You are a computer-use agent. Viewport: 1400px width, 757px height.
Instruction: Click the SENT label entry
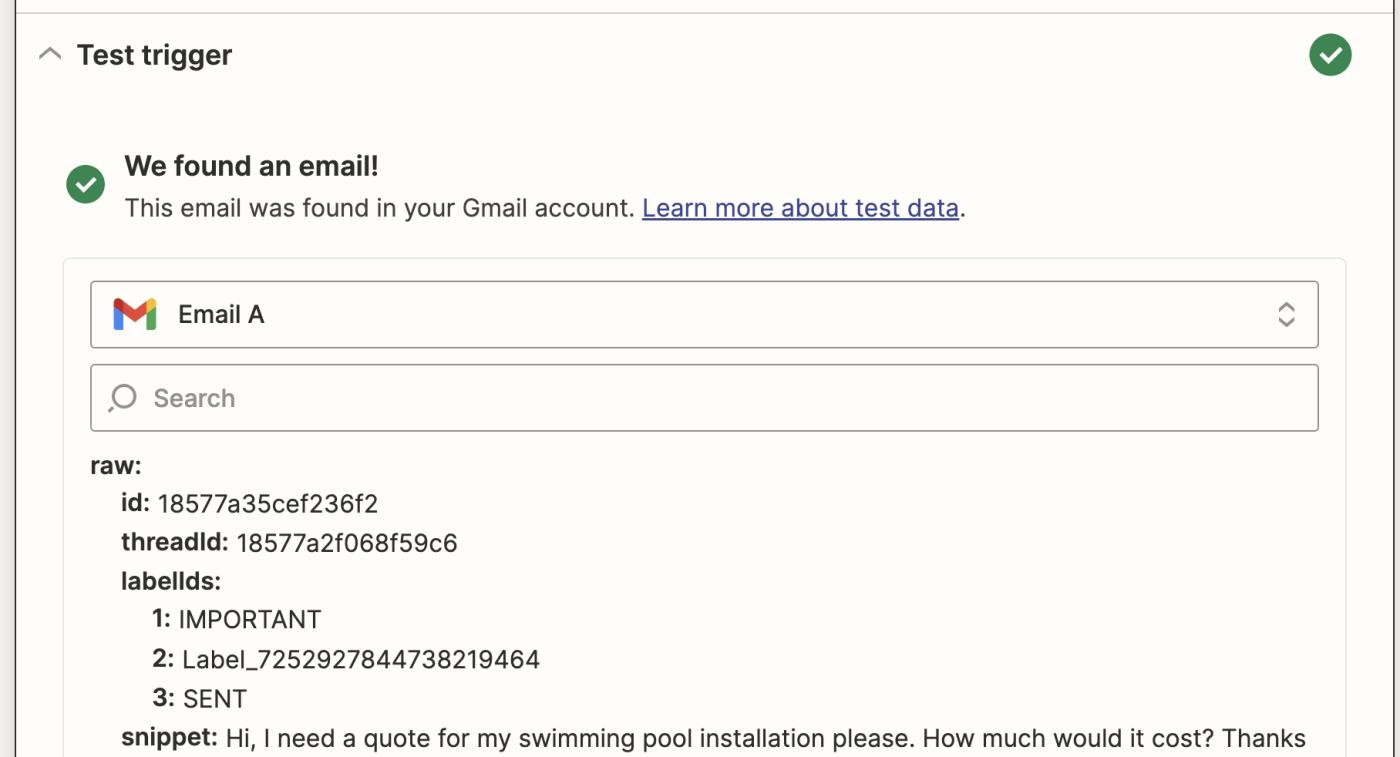point(215,698)
